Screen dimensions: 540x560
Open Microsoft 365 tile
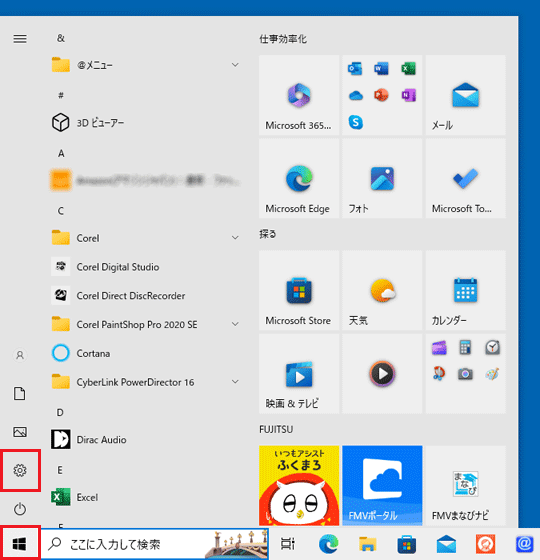299,95
